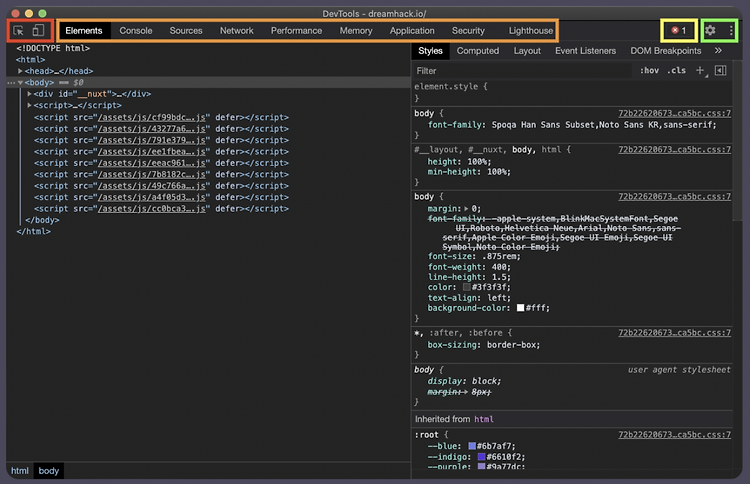Open stylesheet link beside :root rule

pyautogui.click(x=674, y=435)
